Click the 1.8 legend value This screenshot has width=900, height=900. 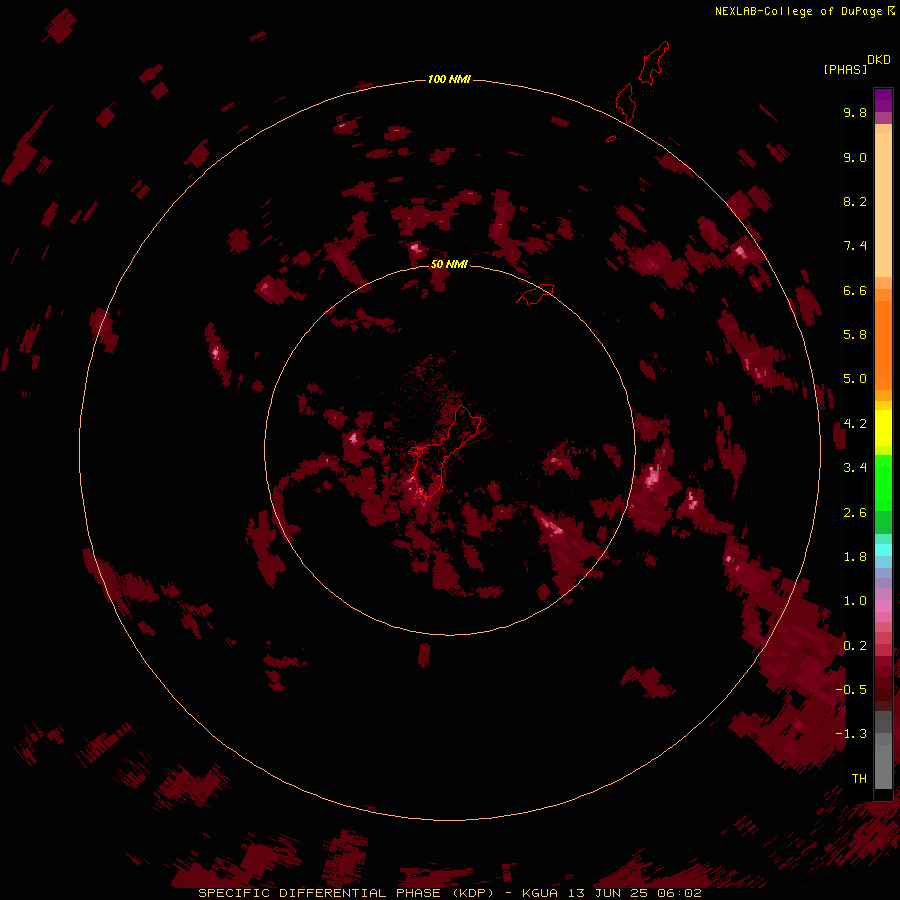[855, 557]
